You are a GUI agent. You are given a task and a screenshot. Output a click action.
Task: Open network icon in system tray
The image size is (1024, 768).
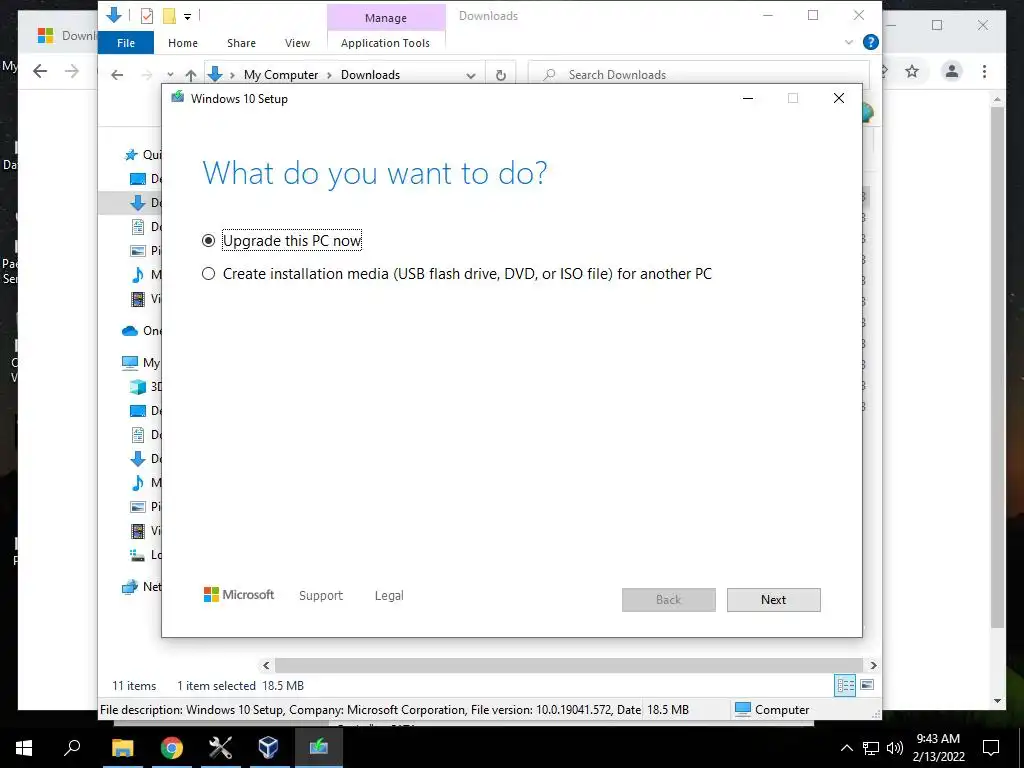click(871, 748)
